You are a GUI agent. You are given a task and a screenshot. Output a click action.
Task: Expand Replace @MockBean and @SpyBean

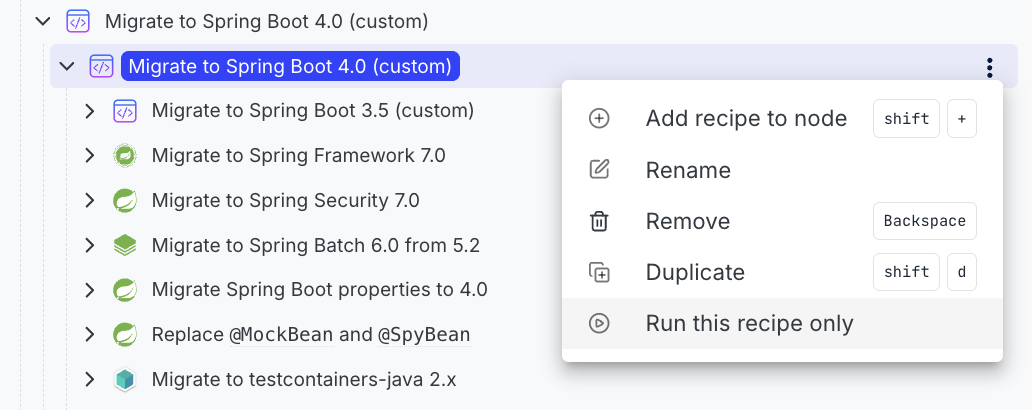[90, 335]
